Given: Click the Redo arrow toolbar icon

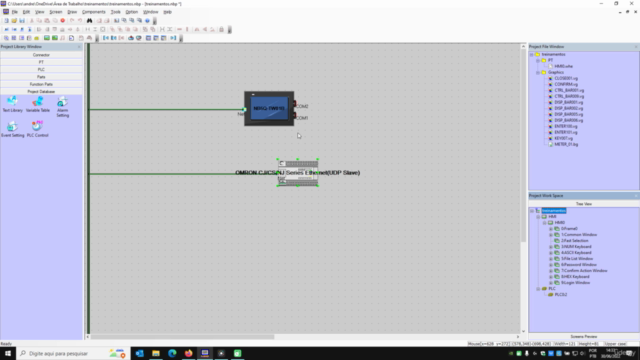Looking at the screenshot, I should [80, 20].
